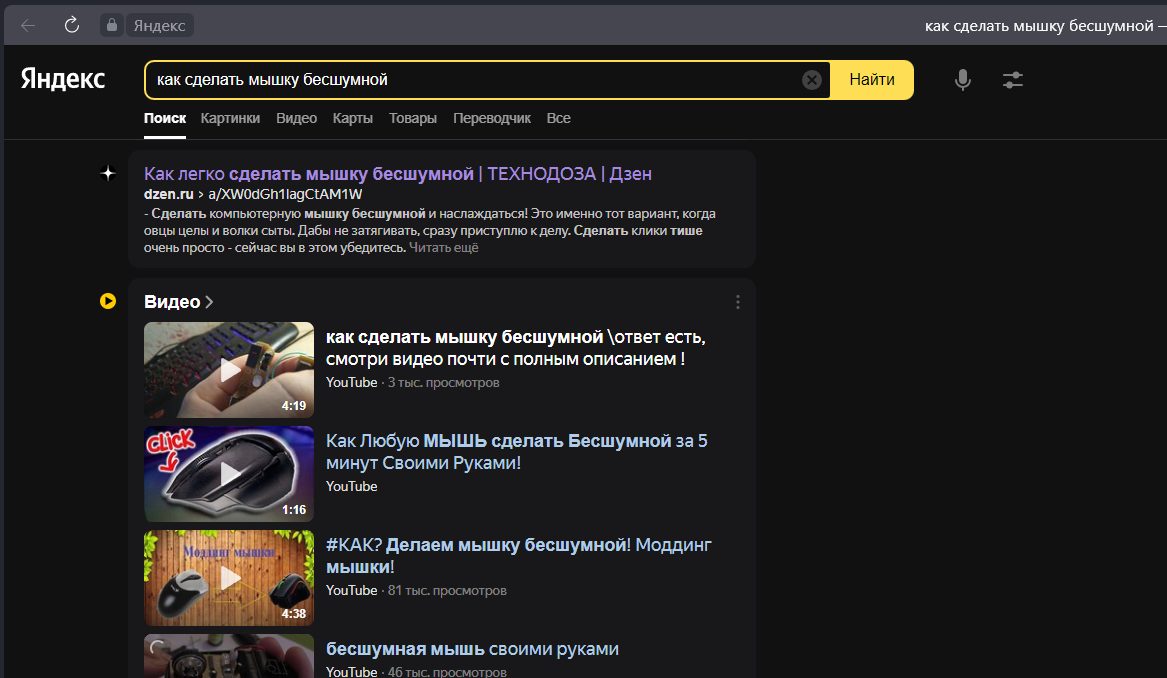Screen dimensions: 1167x678
Task: Click the dzen.ru URL breadcrumb
Action: (x=253, y=194)
